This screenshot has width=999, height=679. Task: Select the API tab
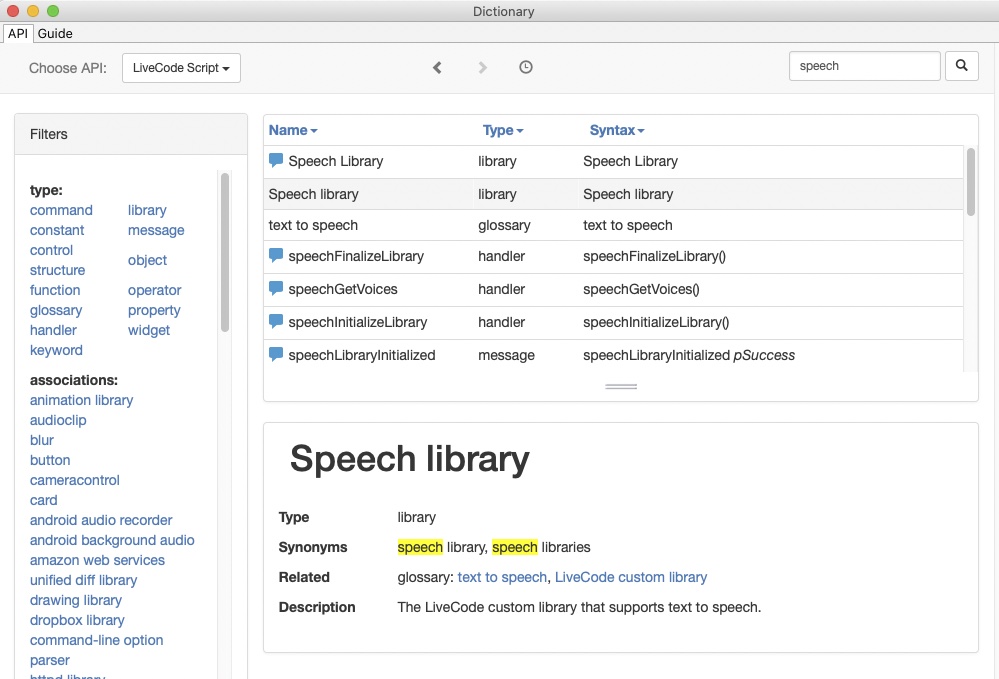18,33
